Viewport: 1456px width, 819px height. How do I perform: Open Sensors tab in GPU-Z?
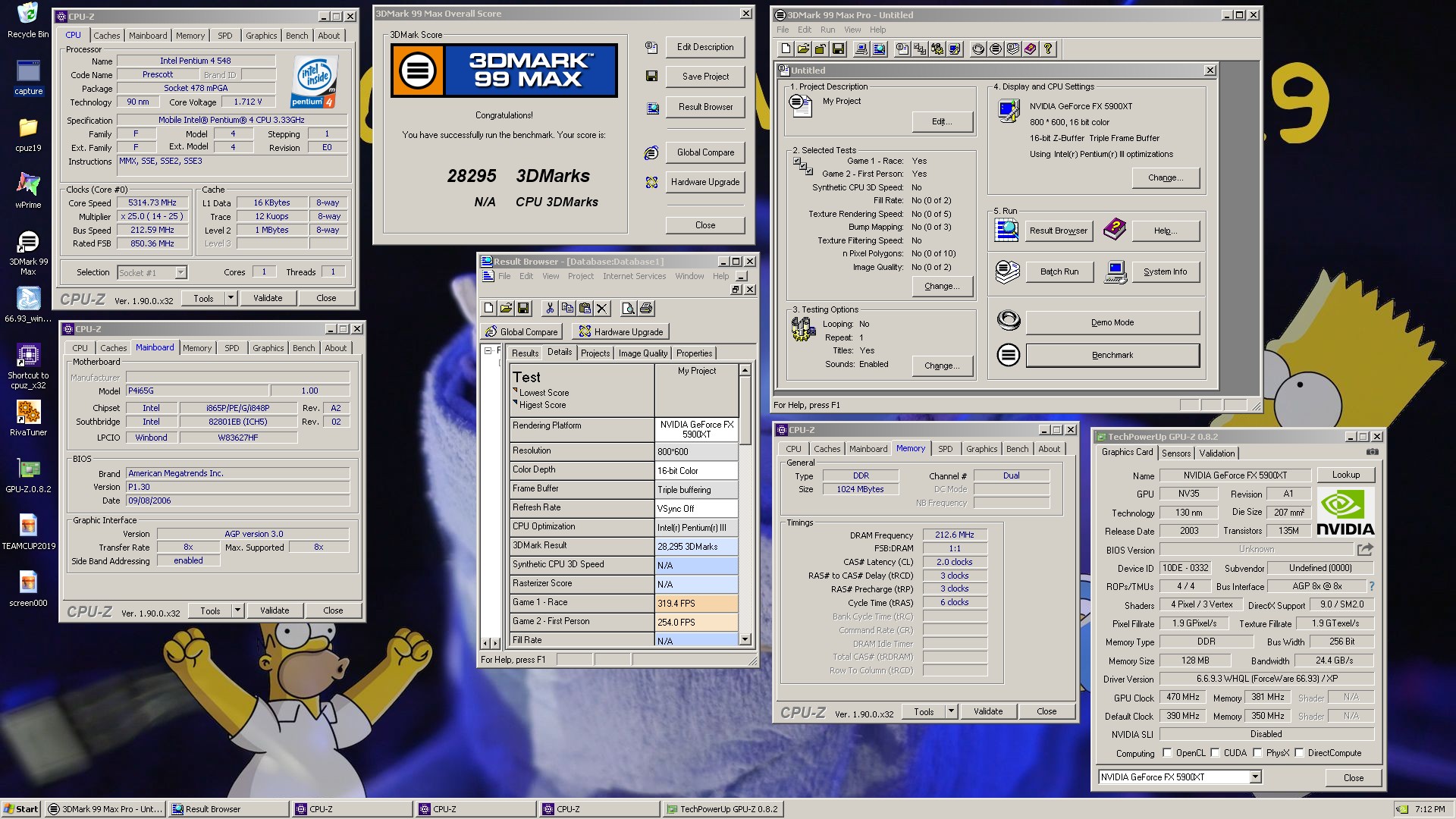tap(1176, 453)
